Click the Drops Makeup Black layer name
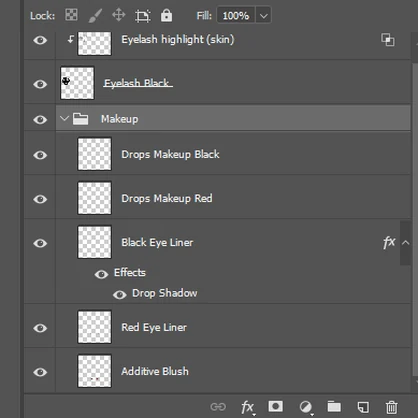This screenshot has height=418, width=418. click(x=170, y=154)
